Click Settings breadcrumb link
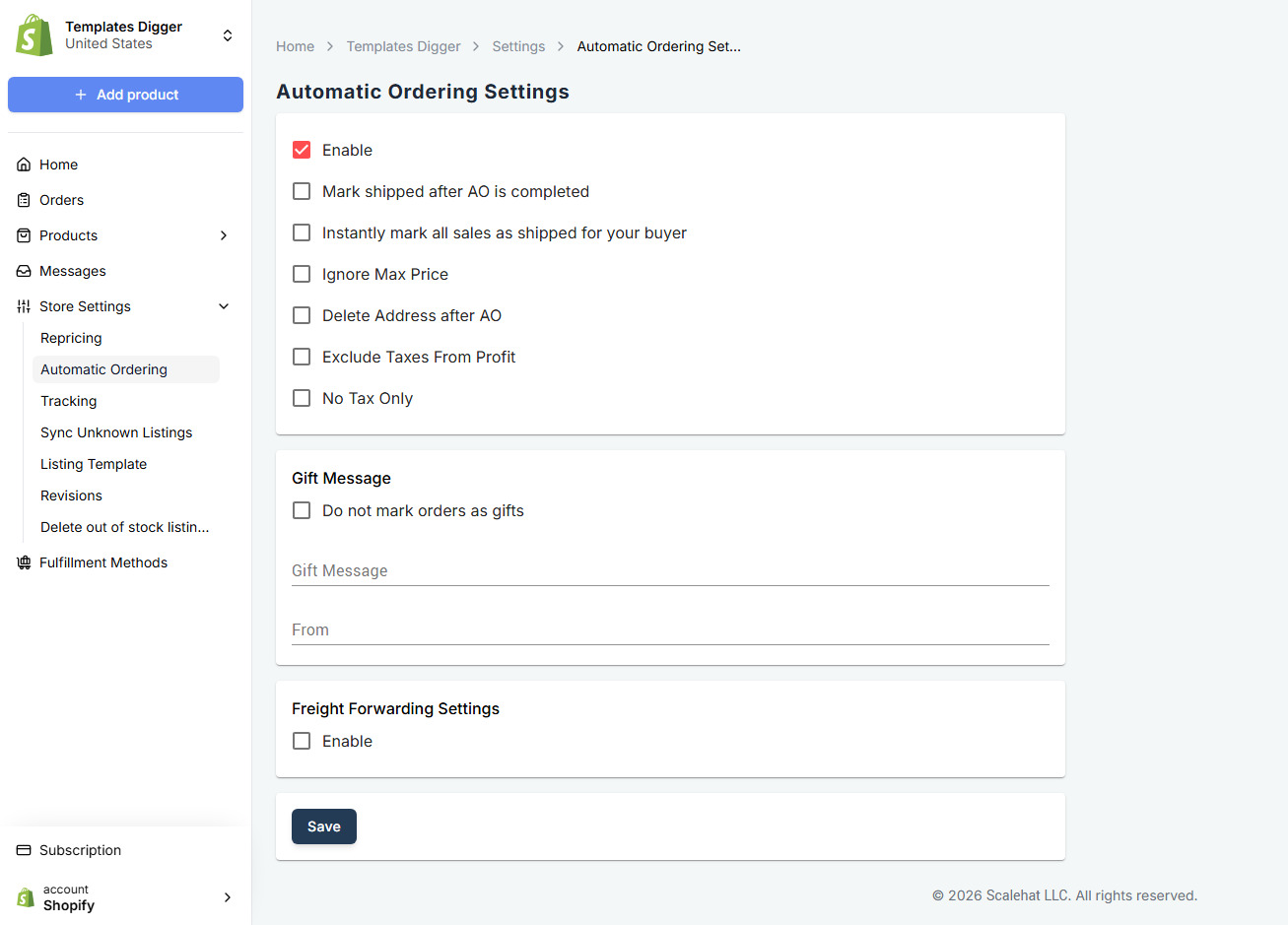 click(x=518, y=46)
